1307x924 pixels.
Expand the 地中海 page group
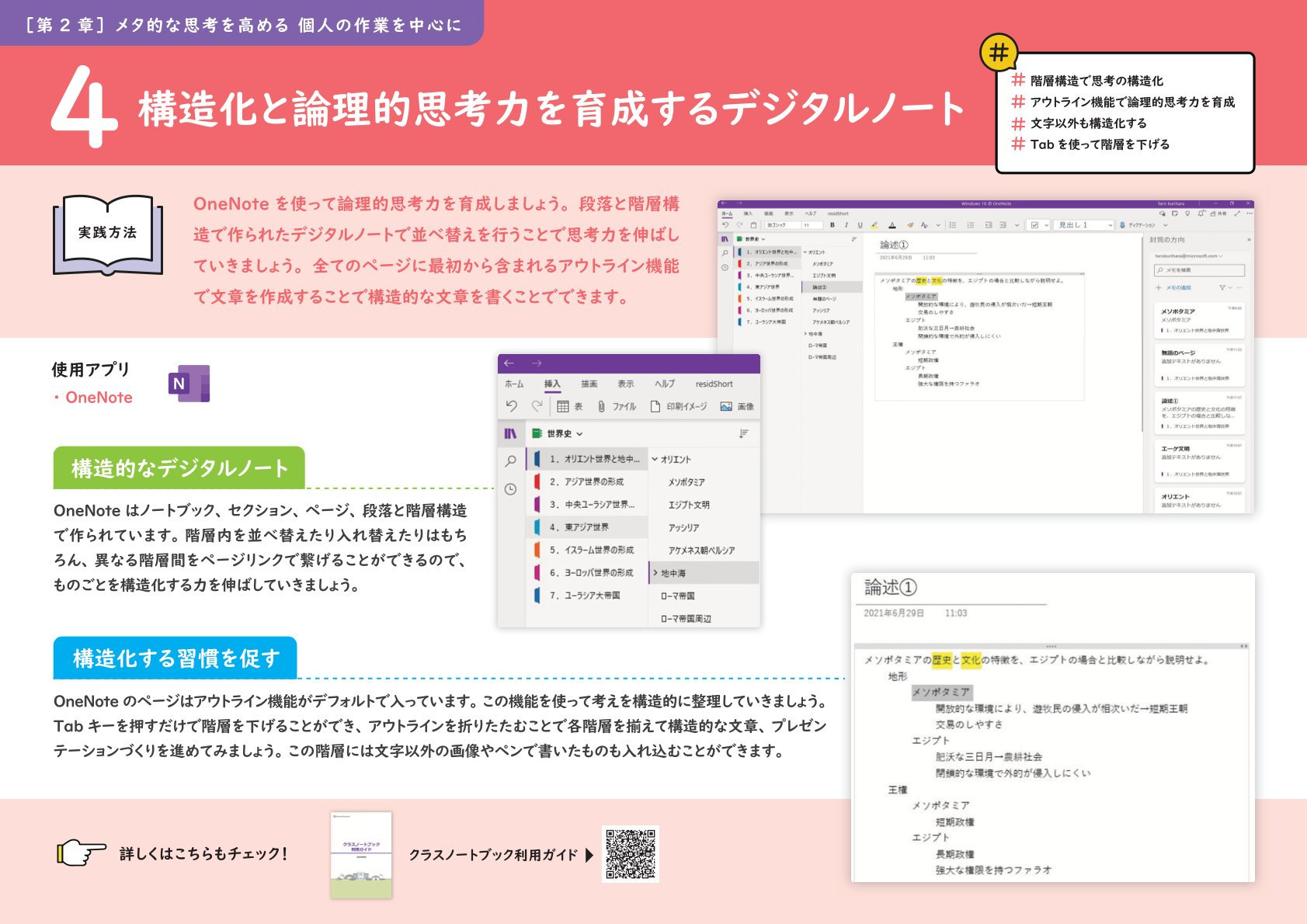[655, 573]
